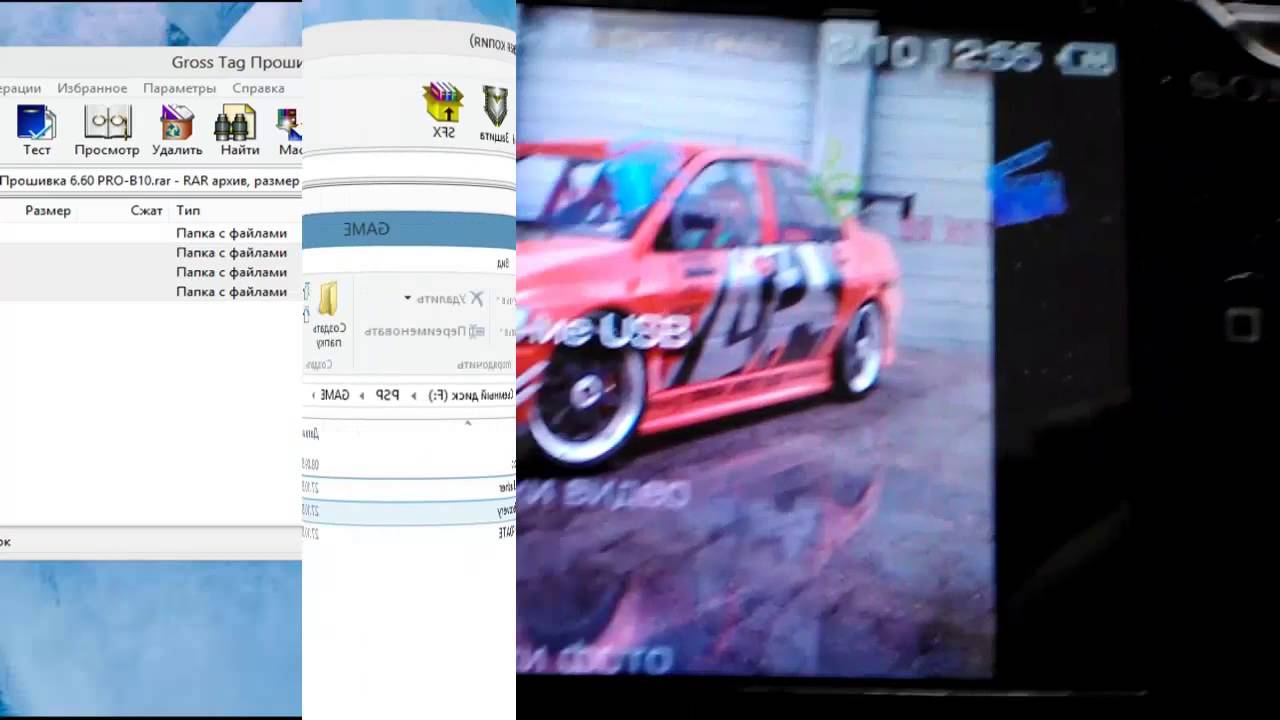The height and width of the screenshot is (720, 1280).
Task: Click the mirrored 'диск (F:)' breadcrumb segment
Action: [471, 395]
